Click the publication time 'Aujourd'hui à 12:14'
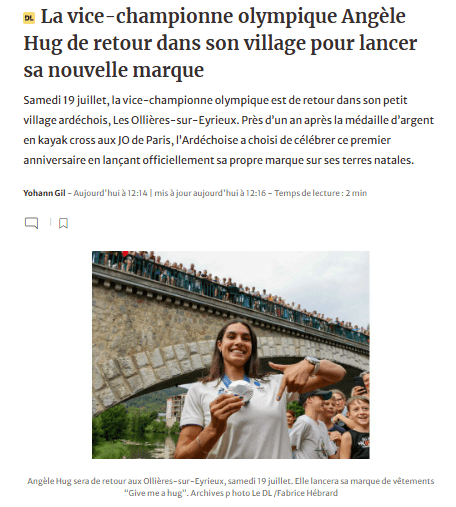This screenshot has width=456, height=507. (110, 193)
